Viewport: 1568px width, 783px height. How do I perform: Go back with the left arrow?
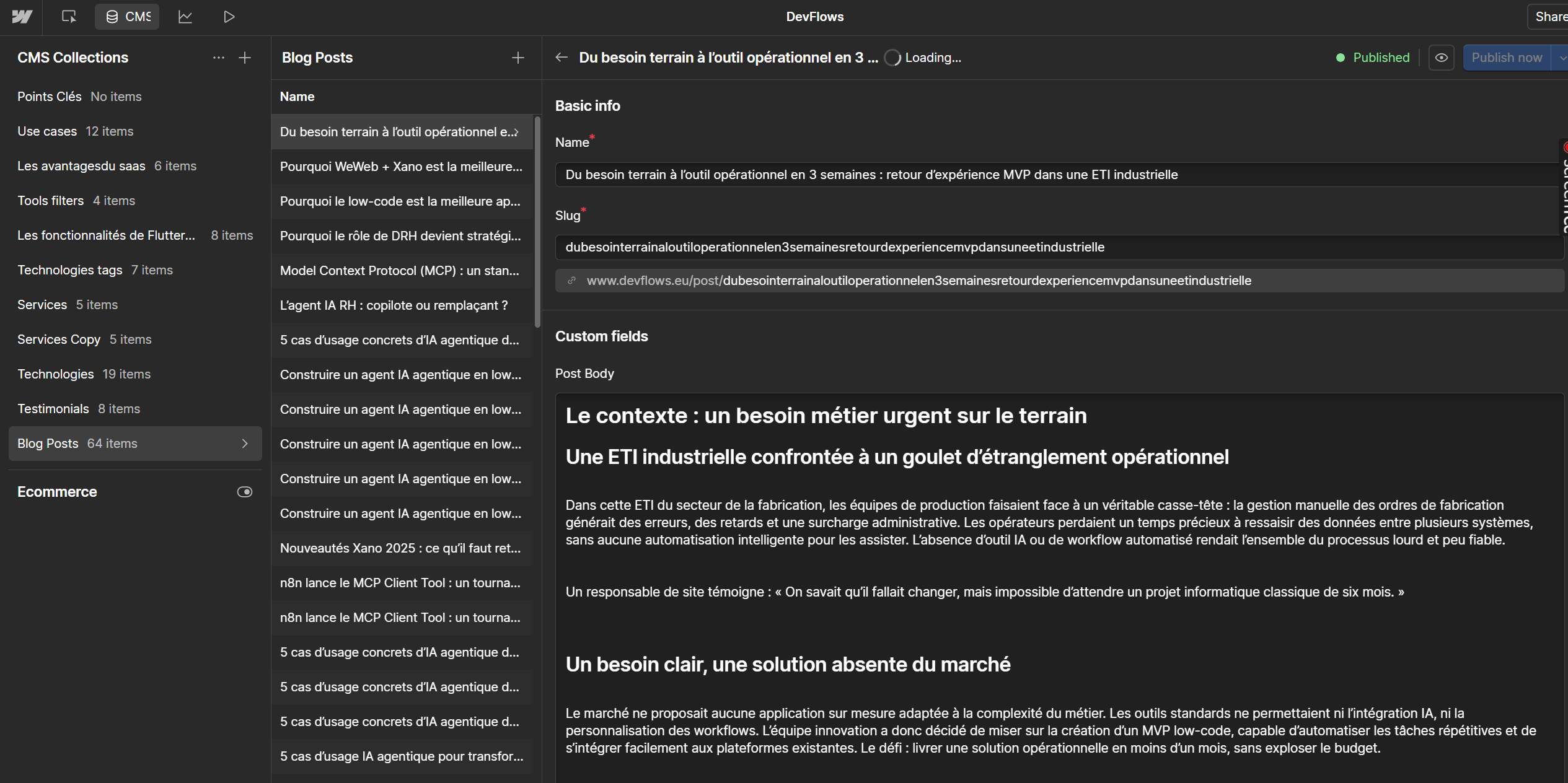point(562,58)
